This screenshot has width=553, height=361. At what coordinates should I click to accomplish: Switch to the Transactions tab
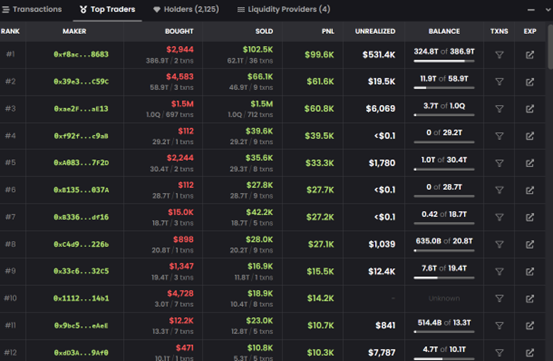(32, 10)
